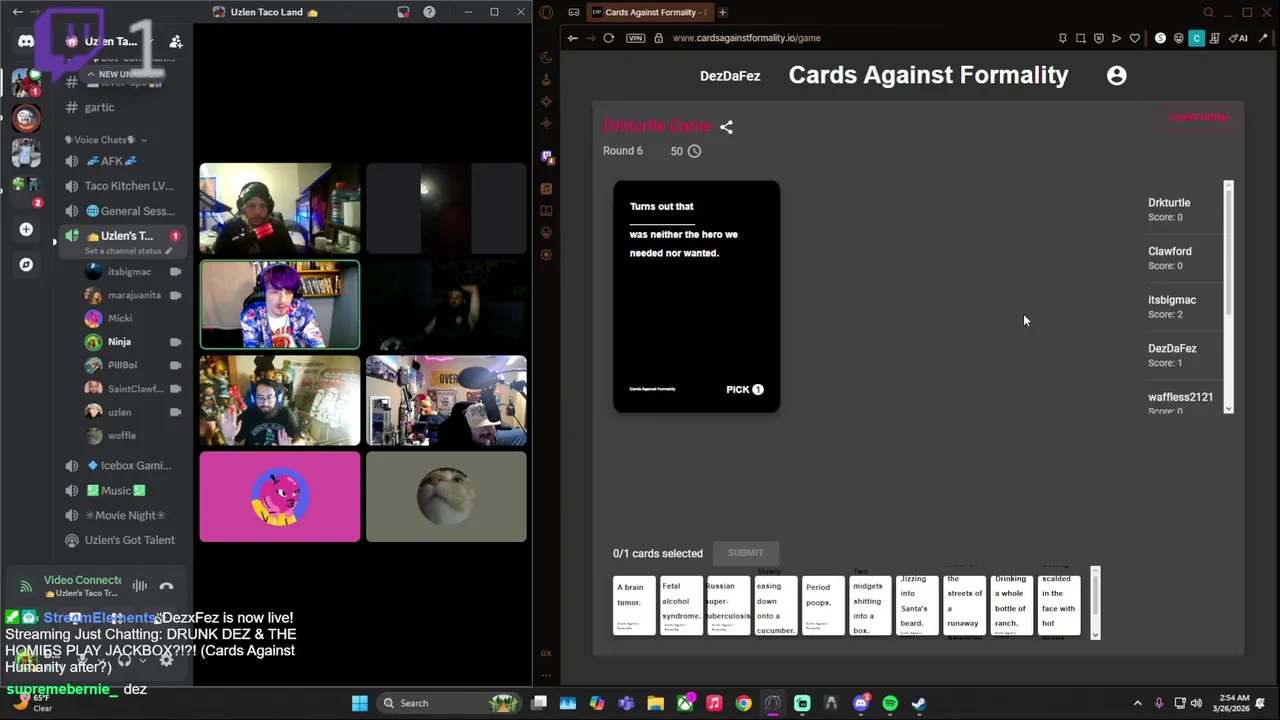1280x720 pixels.
Task: Open Discord Discover compass icon
Action: [26, 265]
